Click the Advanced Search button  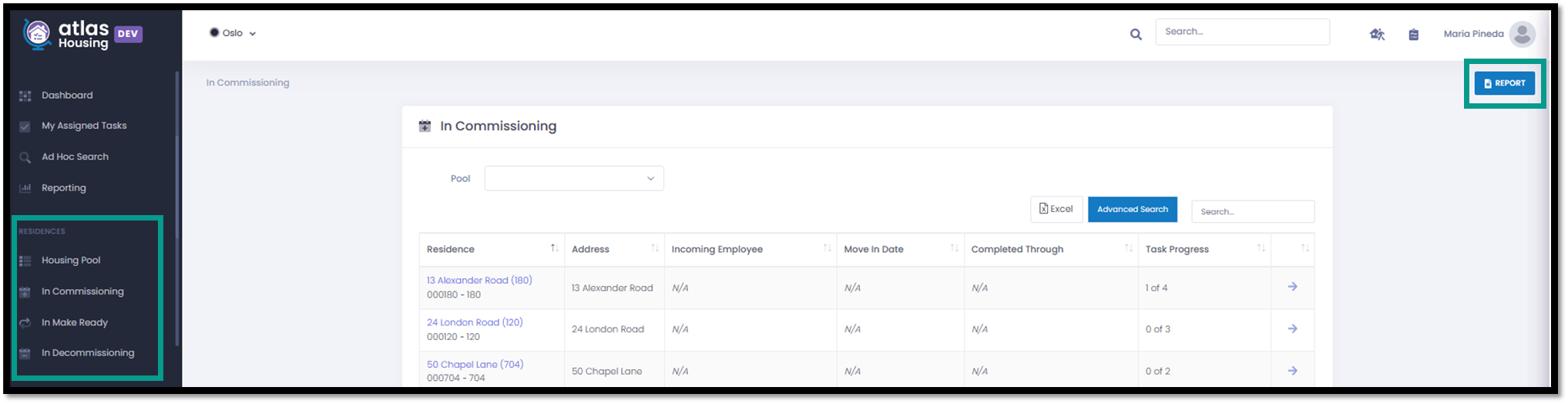[x=1132, y=209]
